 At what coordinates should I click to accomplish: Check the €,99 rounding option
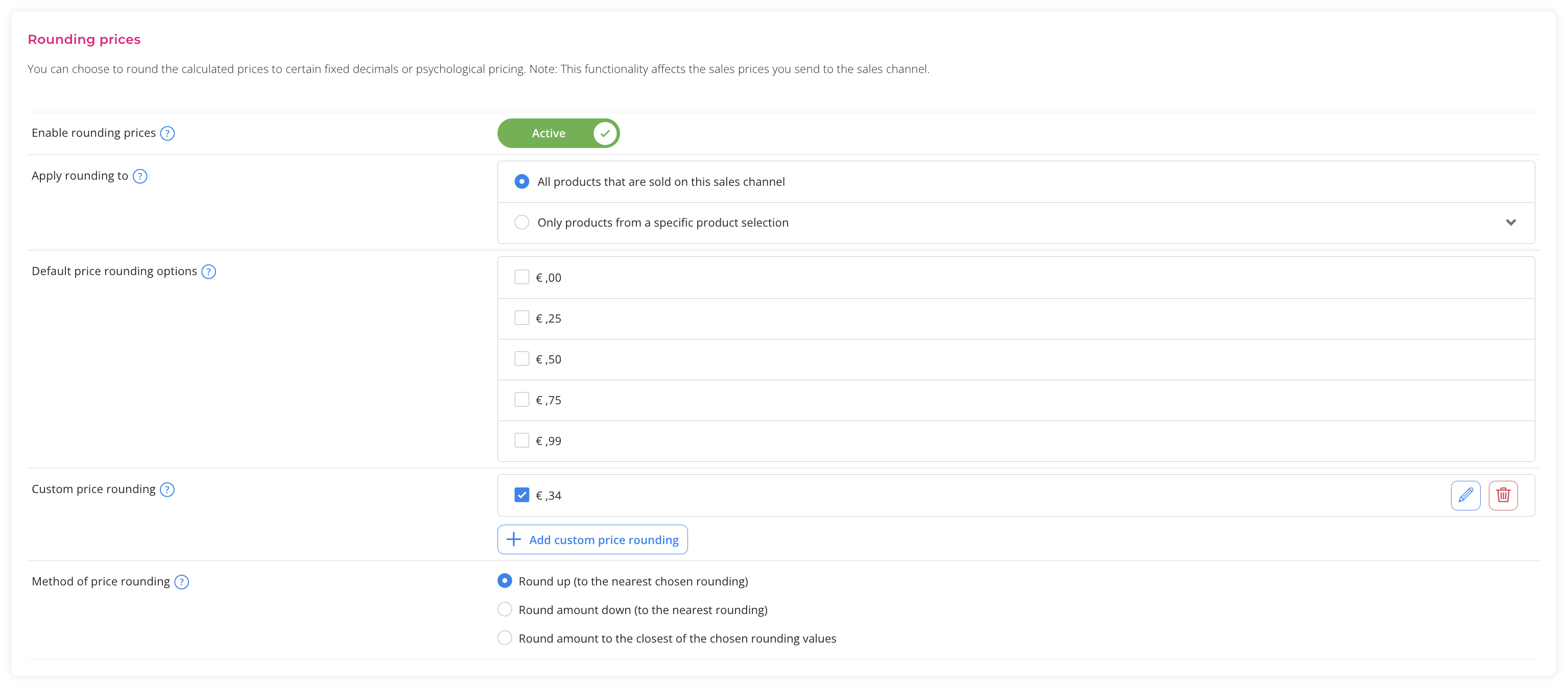pos(521,440)
